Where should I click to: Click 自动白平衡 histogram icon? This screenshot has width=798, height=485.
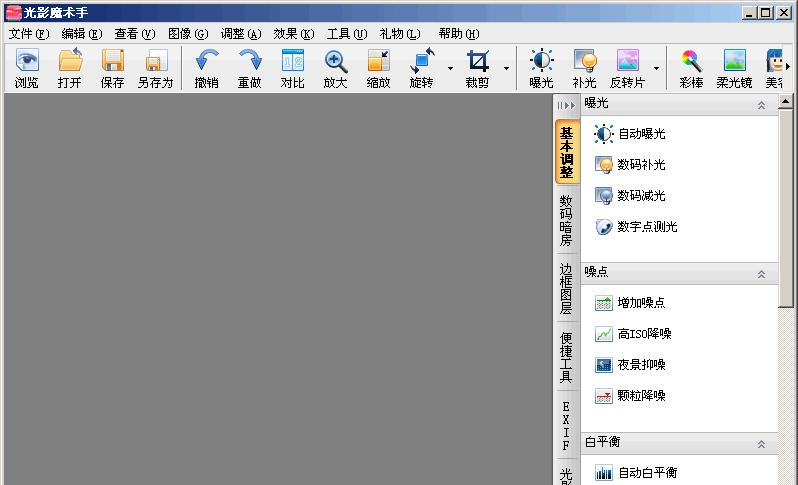[604, 473]
